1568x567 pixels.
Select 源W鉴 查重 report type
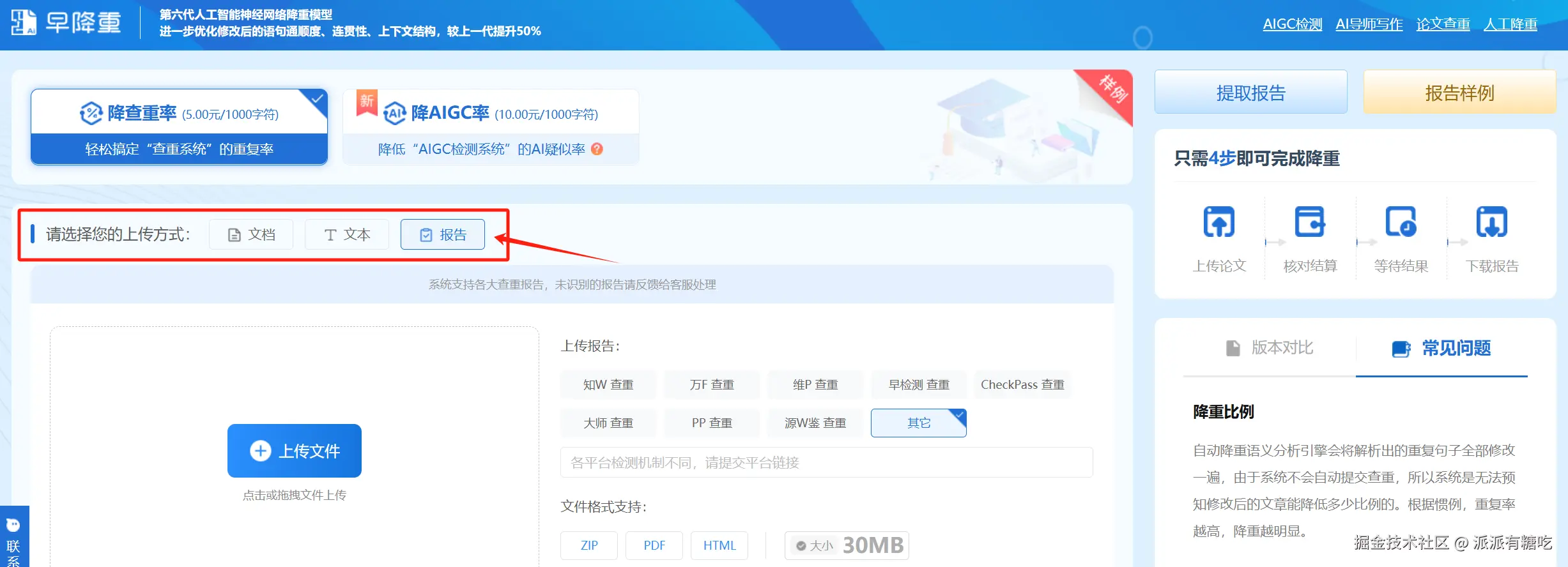(815, 423)
